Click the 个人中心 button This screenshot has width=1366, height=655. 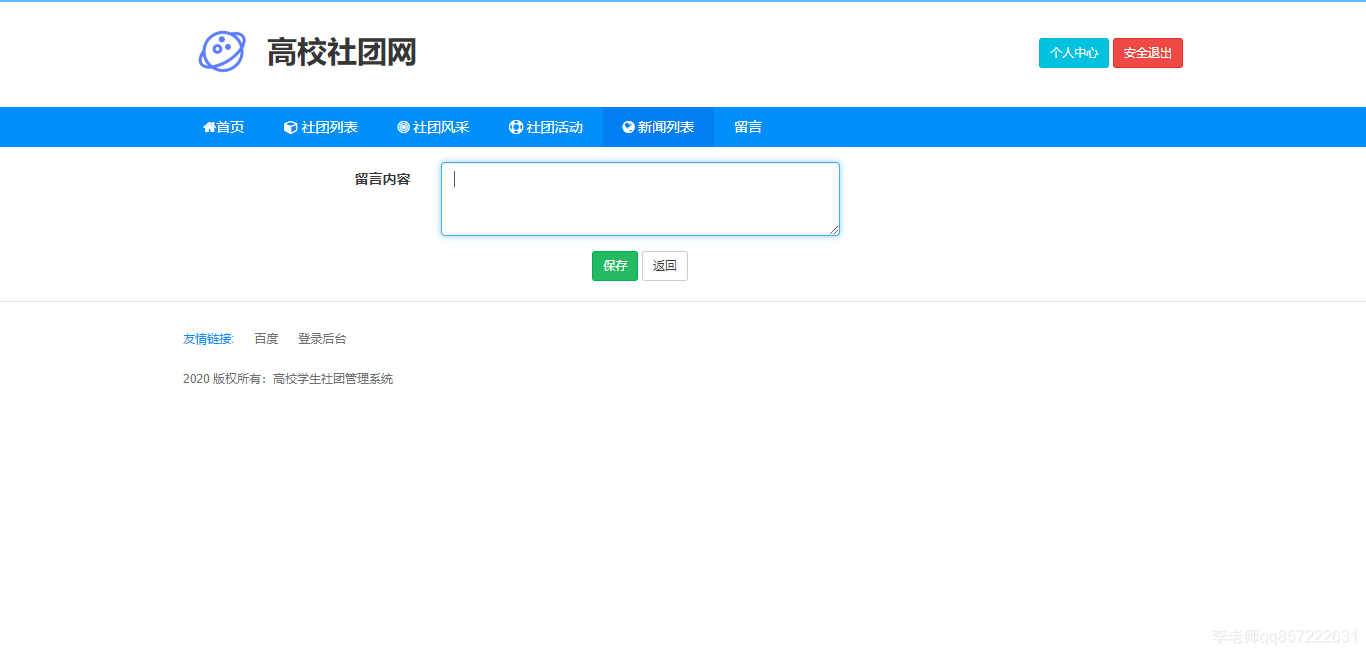tap(1073, 52)
